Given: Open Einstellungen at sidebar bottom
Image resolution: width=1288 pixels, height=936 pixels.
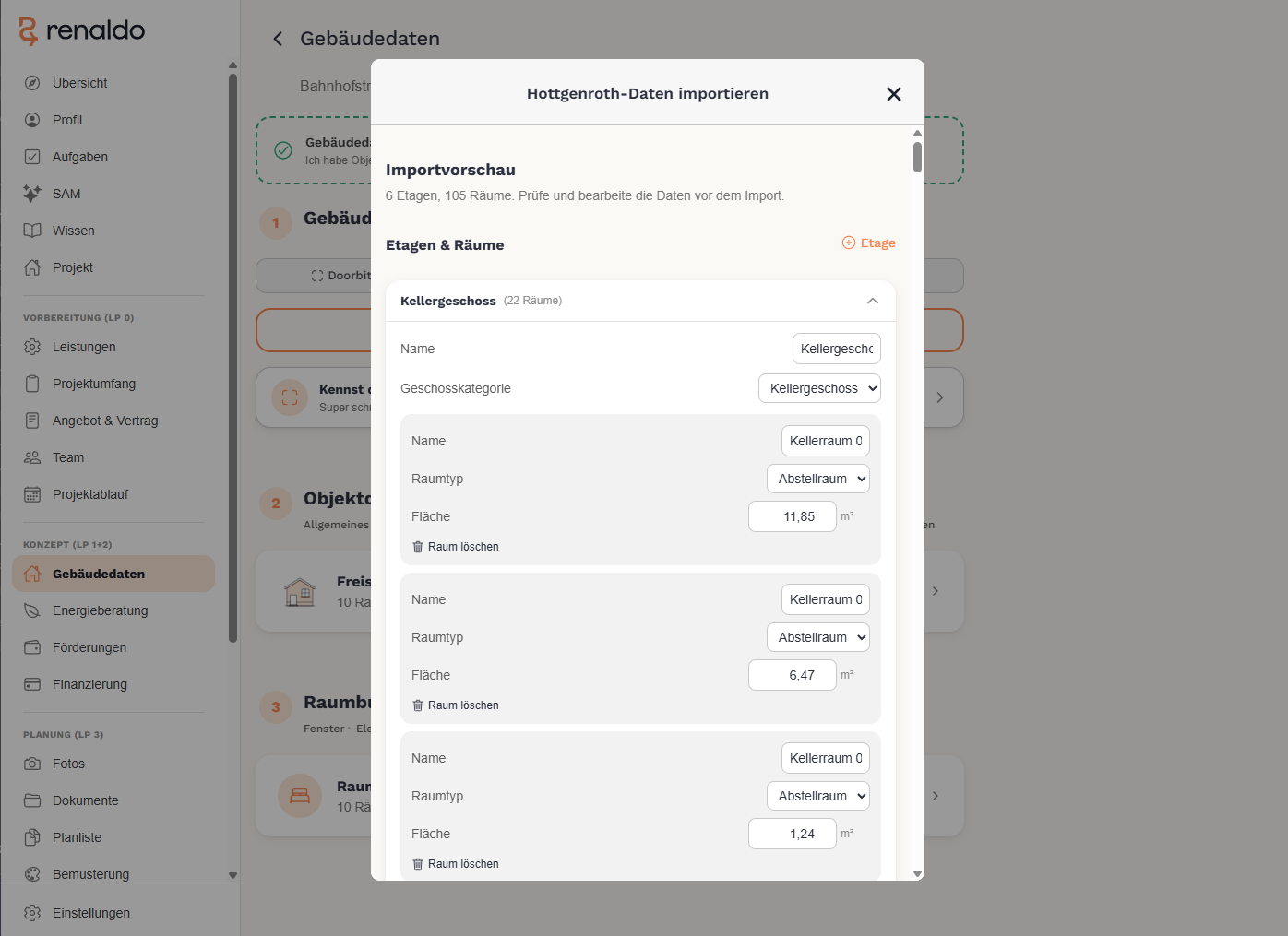Looking at the screenshot, I should click(x=113, y=913).
